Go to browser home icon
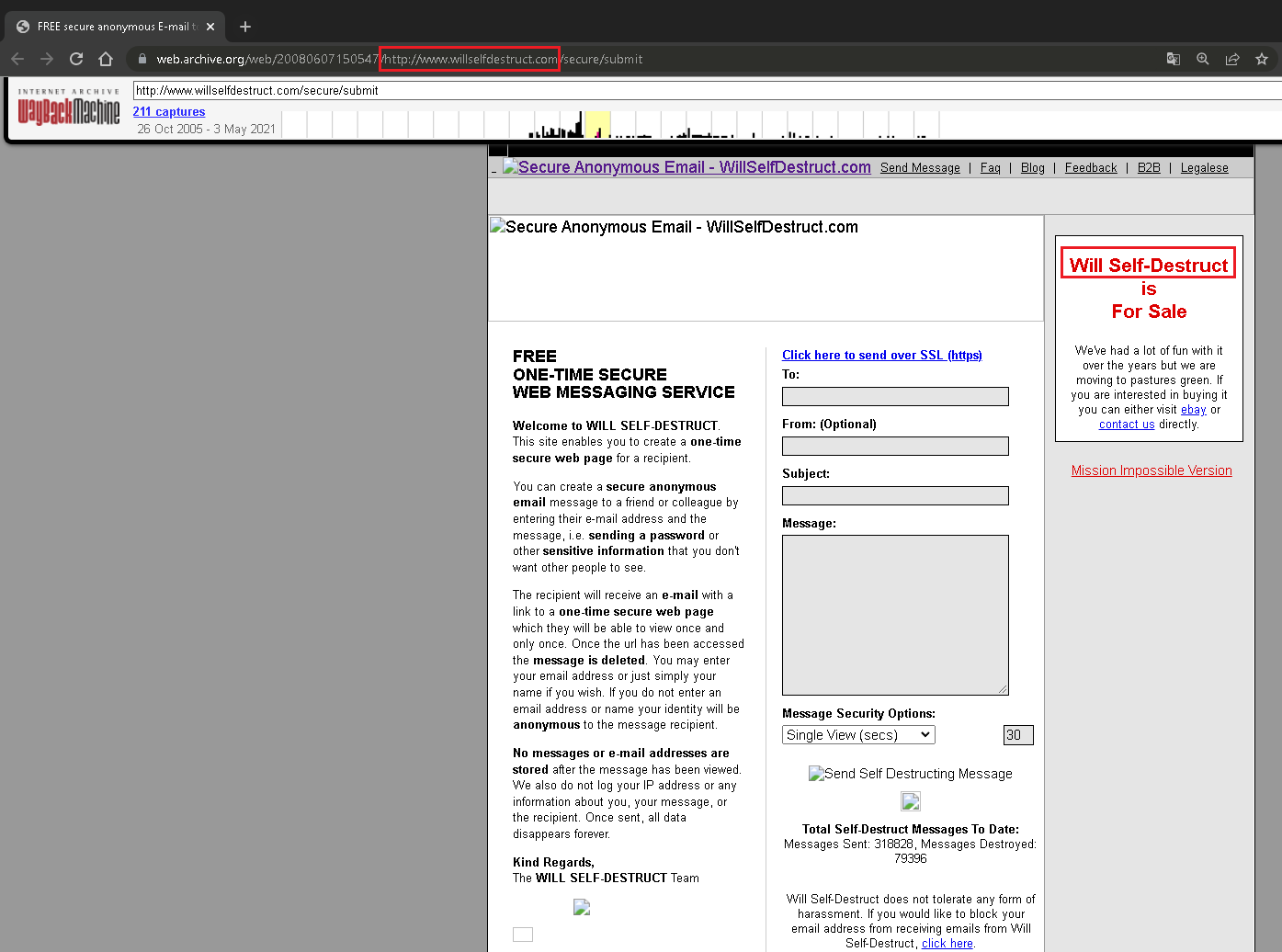 pos(106,59)
